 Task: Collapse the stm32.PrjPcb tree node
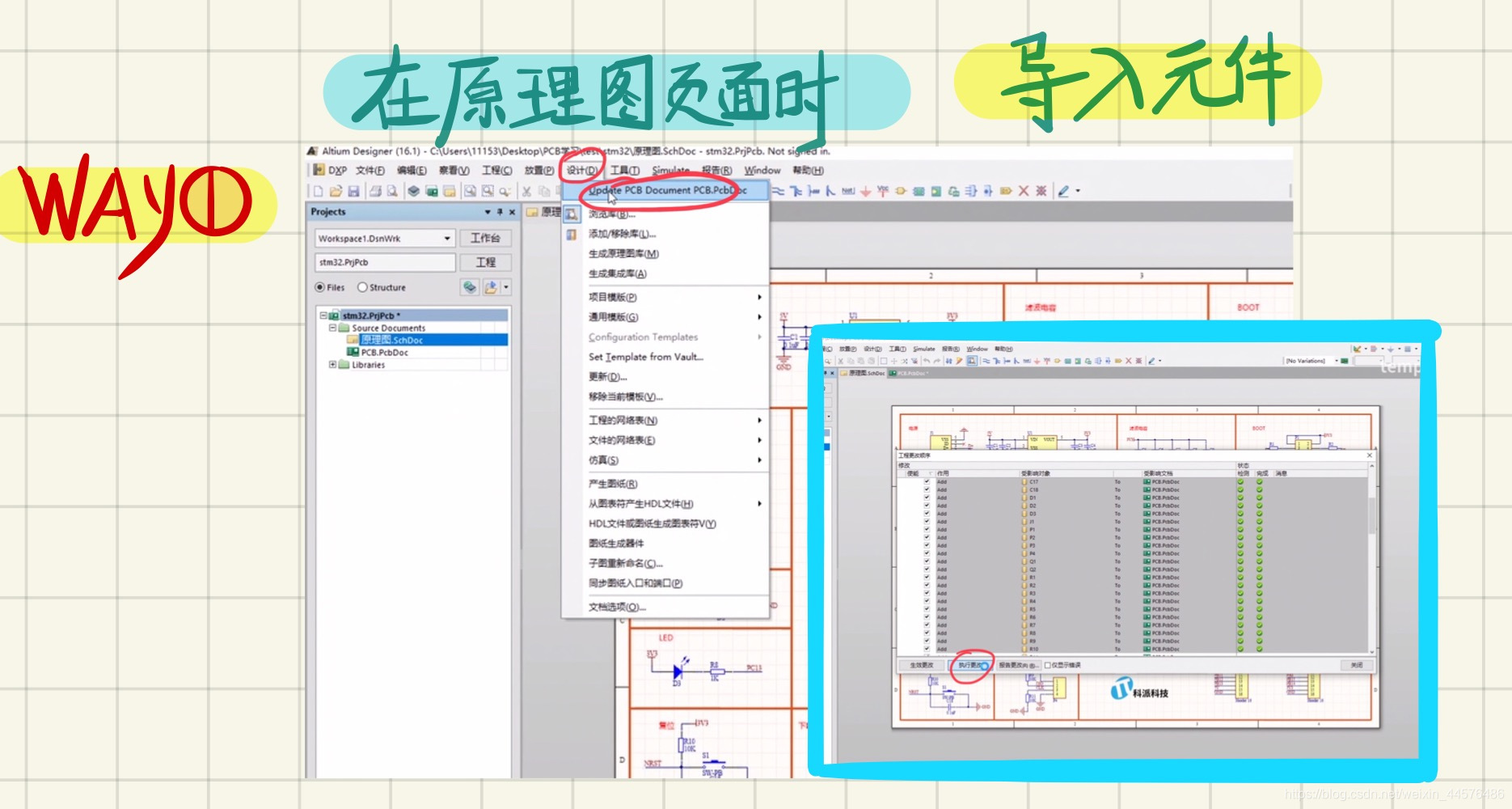(323, 316)
